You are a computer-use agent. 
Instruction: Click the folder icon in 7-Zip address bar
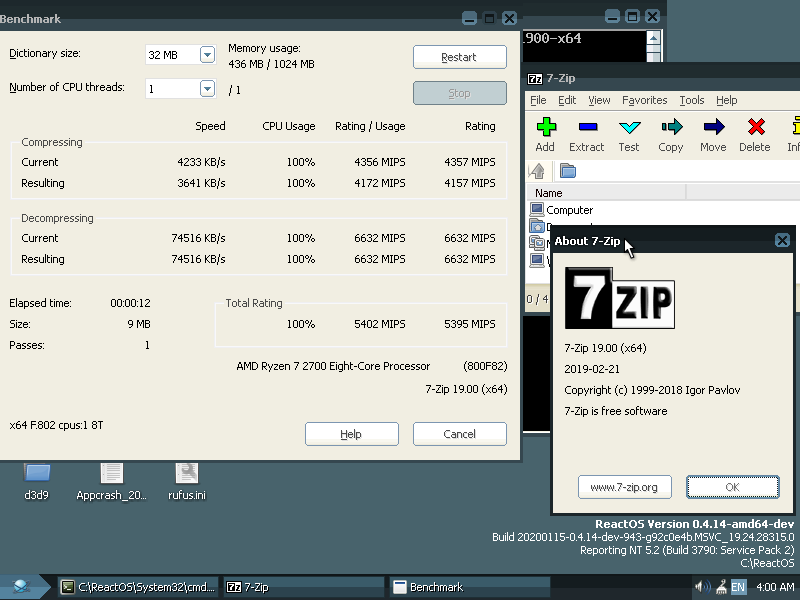click(567, 171)
